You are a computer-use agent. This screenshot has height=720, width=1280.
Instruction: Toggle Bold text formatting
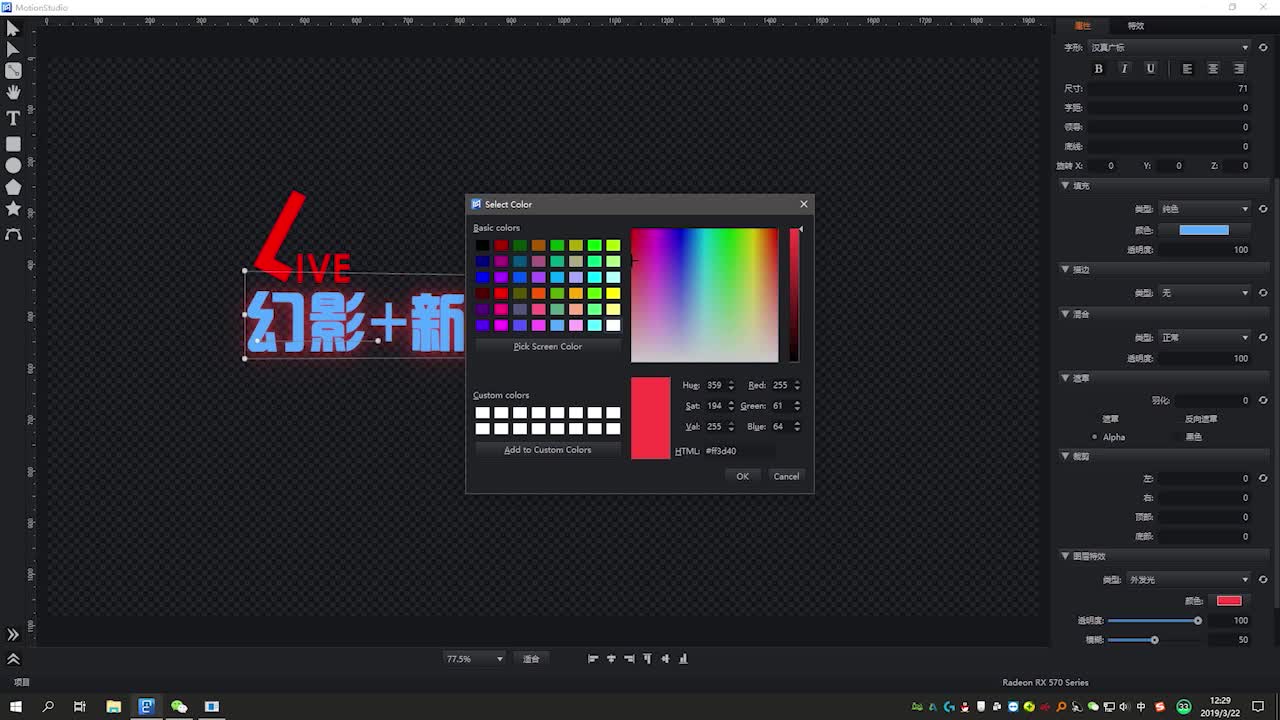point(1098,69)
